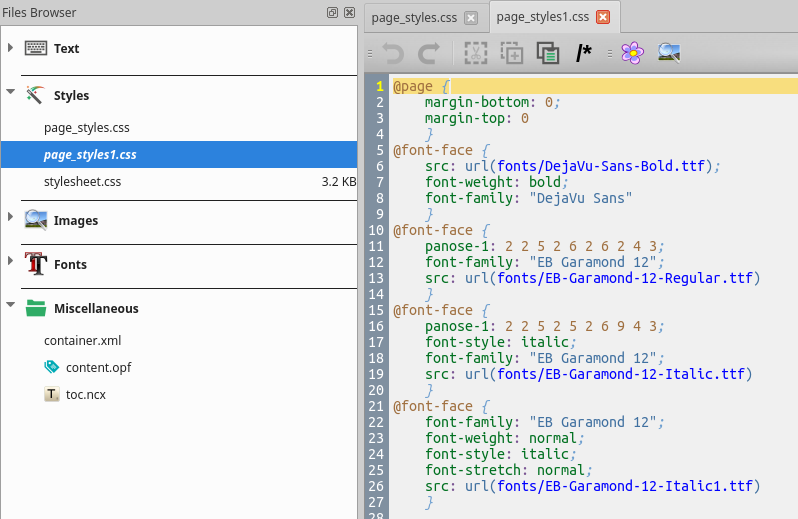Click the Redo arrow in editor toolbar

point(428,53)
